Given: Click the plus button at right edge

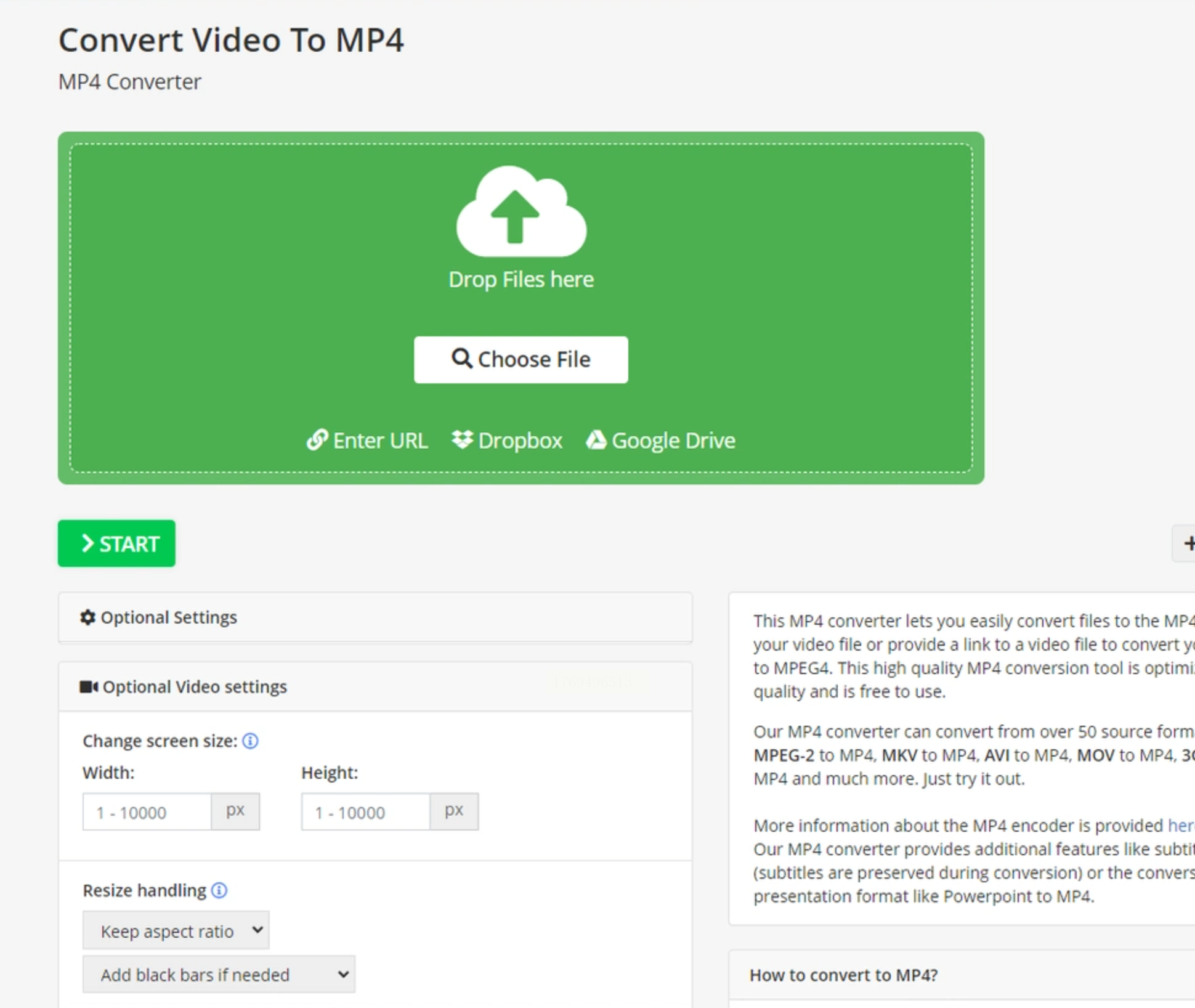Looking at the screenshot, I should click(1186, 543).
